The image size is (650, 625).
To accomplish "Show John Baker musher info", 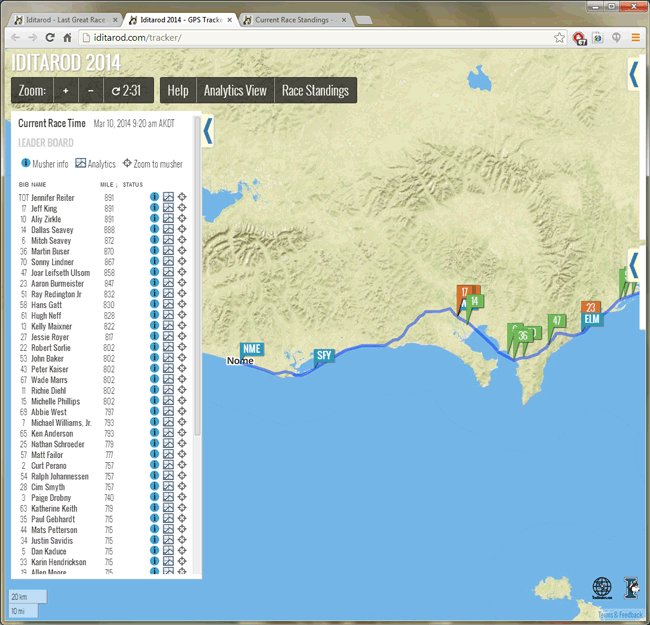I will point(154,358).
